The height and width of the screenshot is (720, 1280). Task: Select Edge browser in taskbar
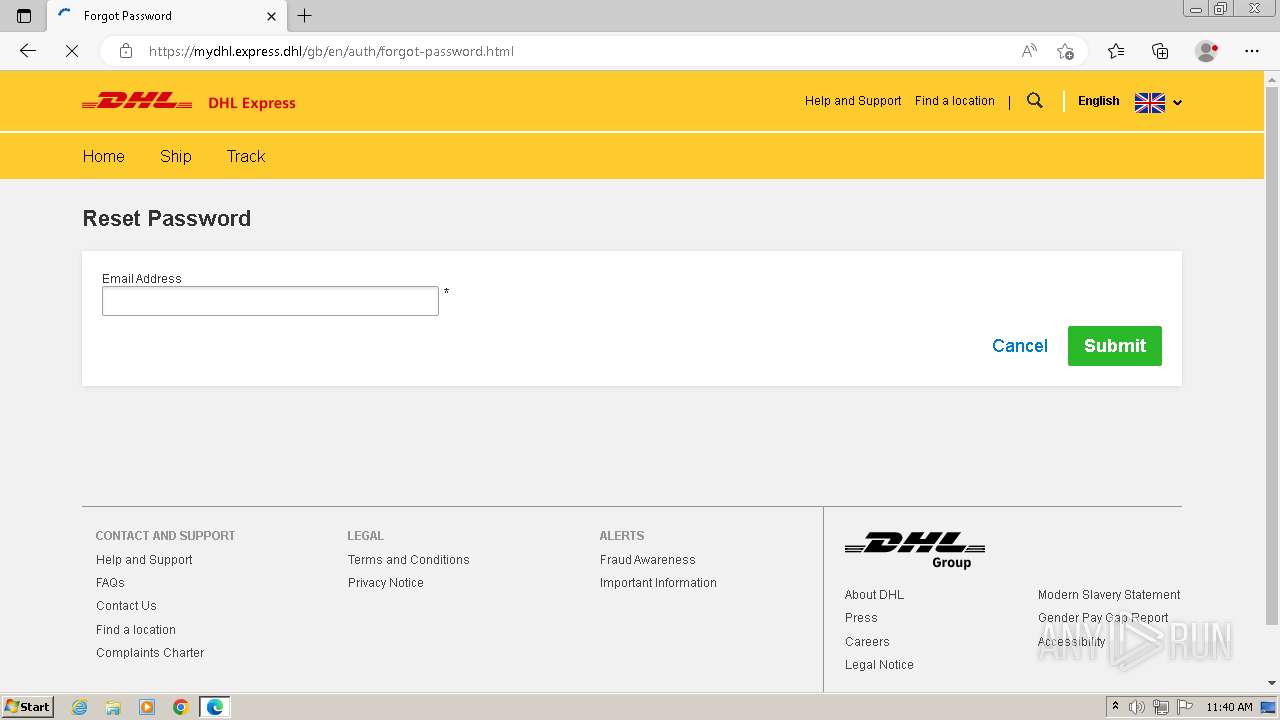point(215,707)
